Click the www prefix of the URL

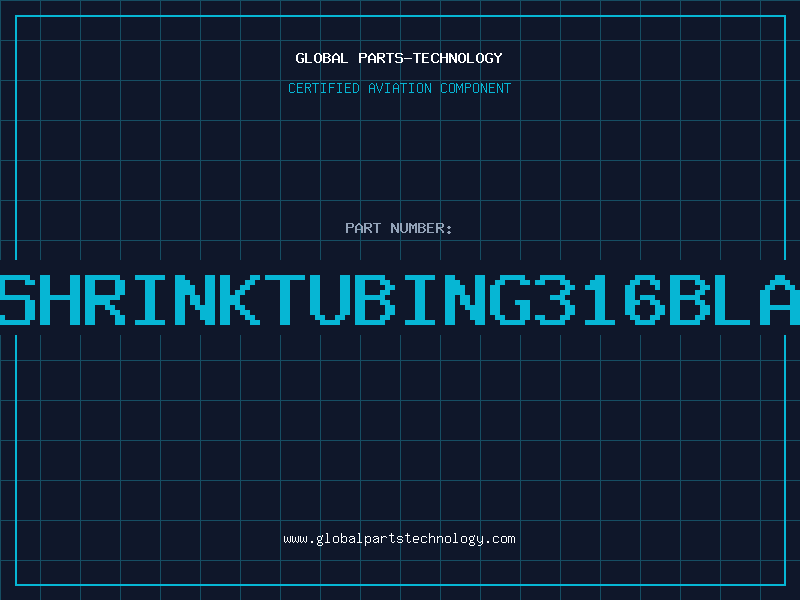click(295, 539)
